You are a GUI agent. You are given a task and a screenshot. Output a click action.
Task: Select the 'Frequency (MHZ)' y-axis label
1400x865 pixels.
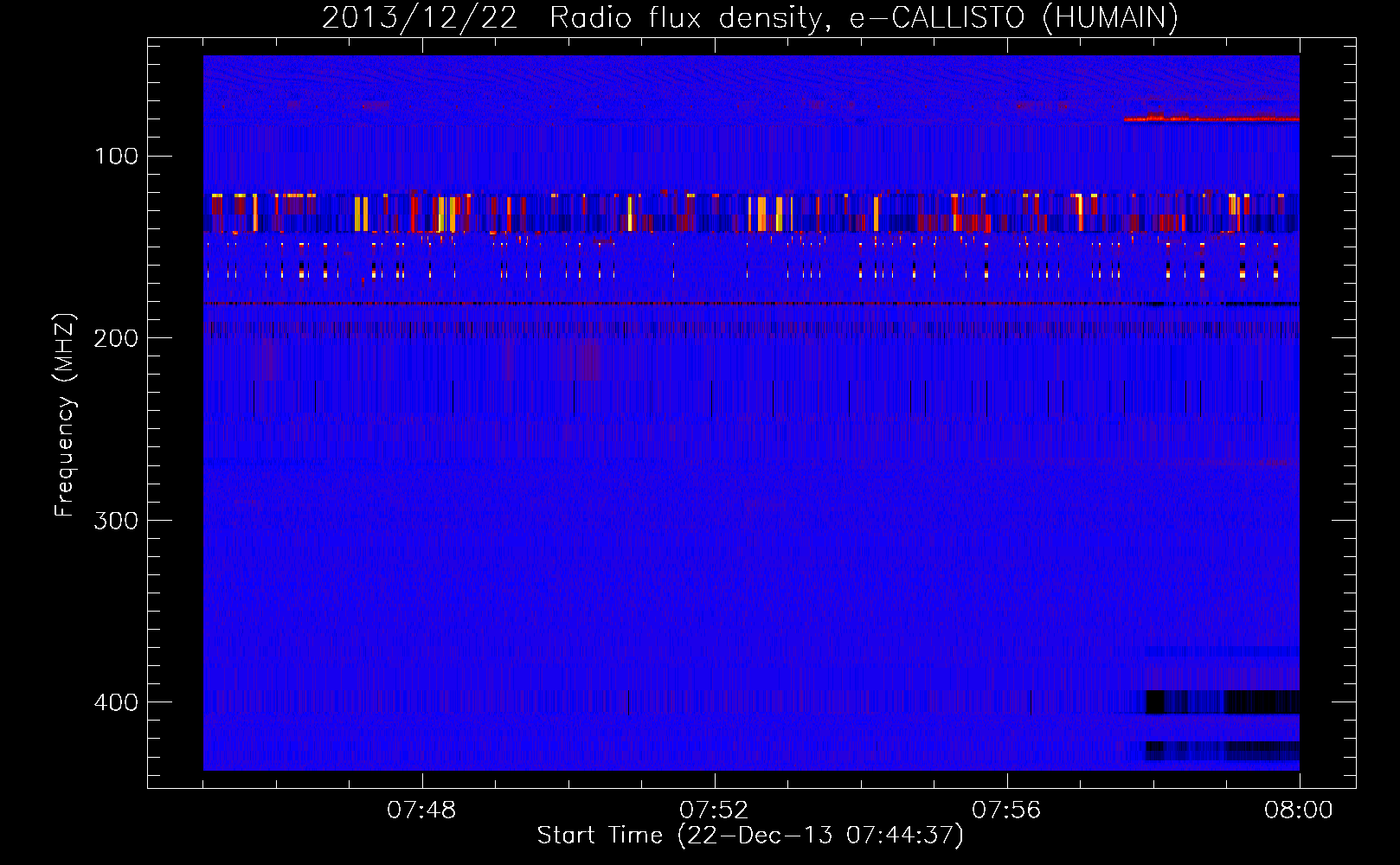[x=65, y=415]
